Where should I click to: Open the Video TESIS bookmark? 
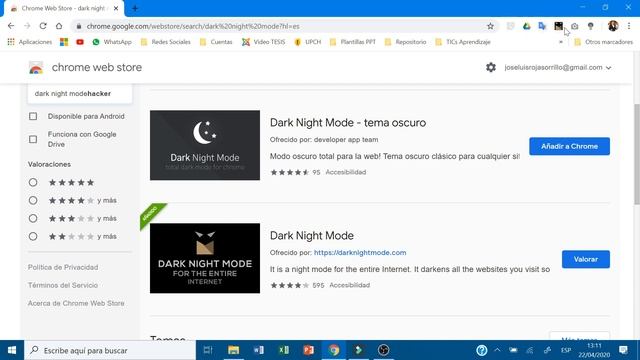pos(263,42)
